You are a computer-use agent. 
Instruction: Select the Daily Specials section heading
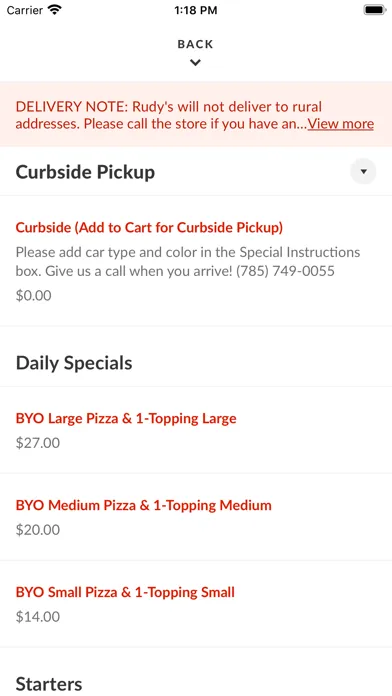click(74, 363)
